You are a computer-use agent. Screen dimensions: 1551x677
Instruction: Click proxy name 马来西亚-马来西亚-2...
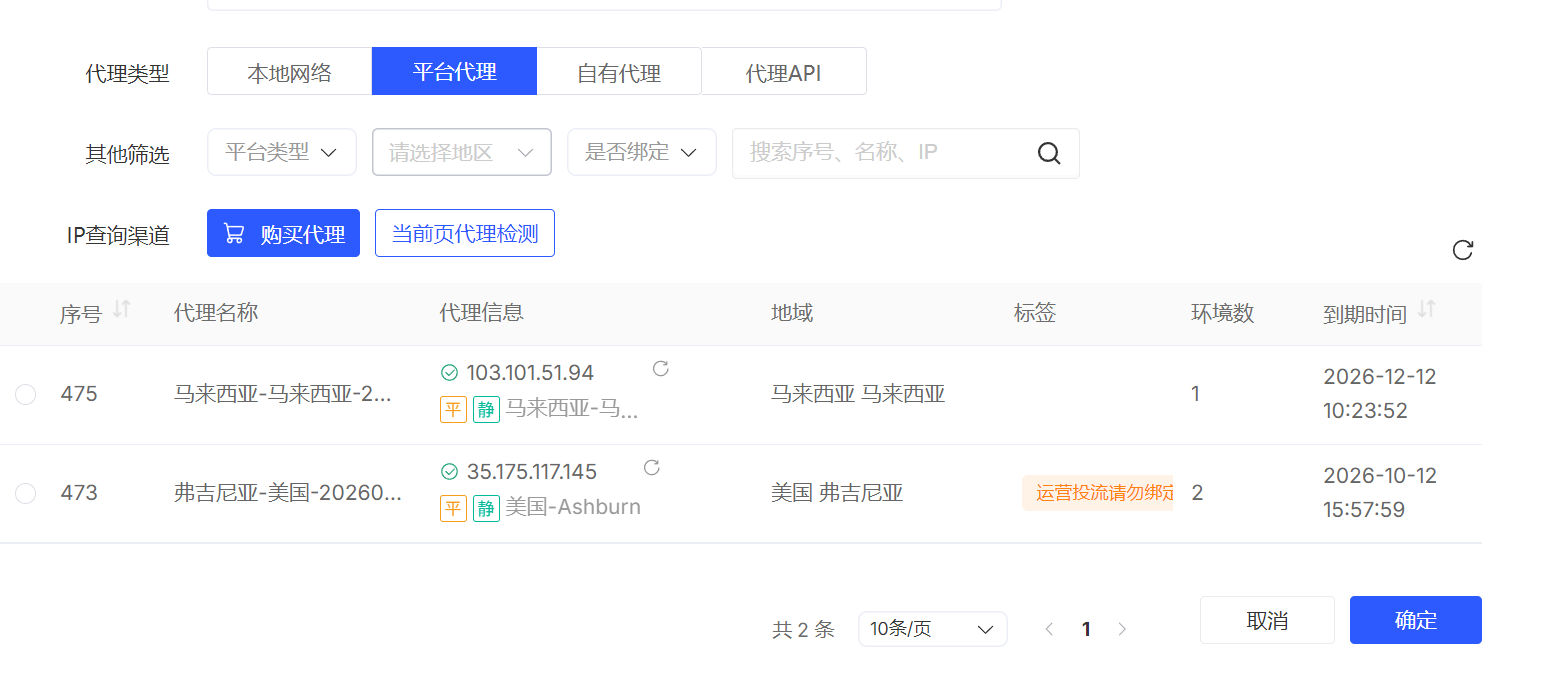(283, 394)
